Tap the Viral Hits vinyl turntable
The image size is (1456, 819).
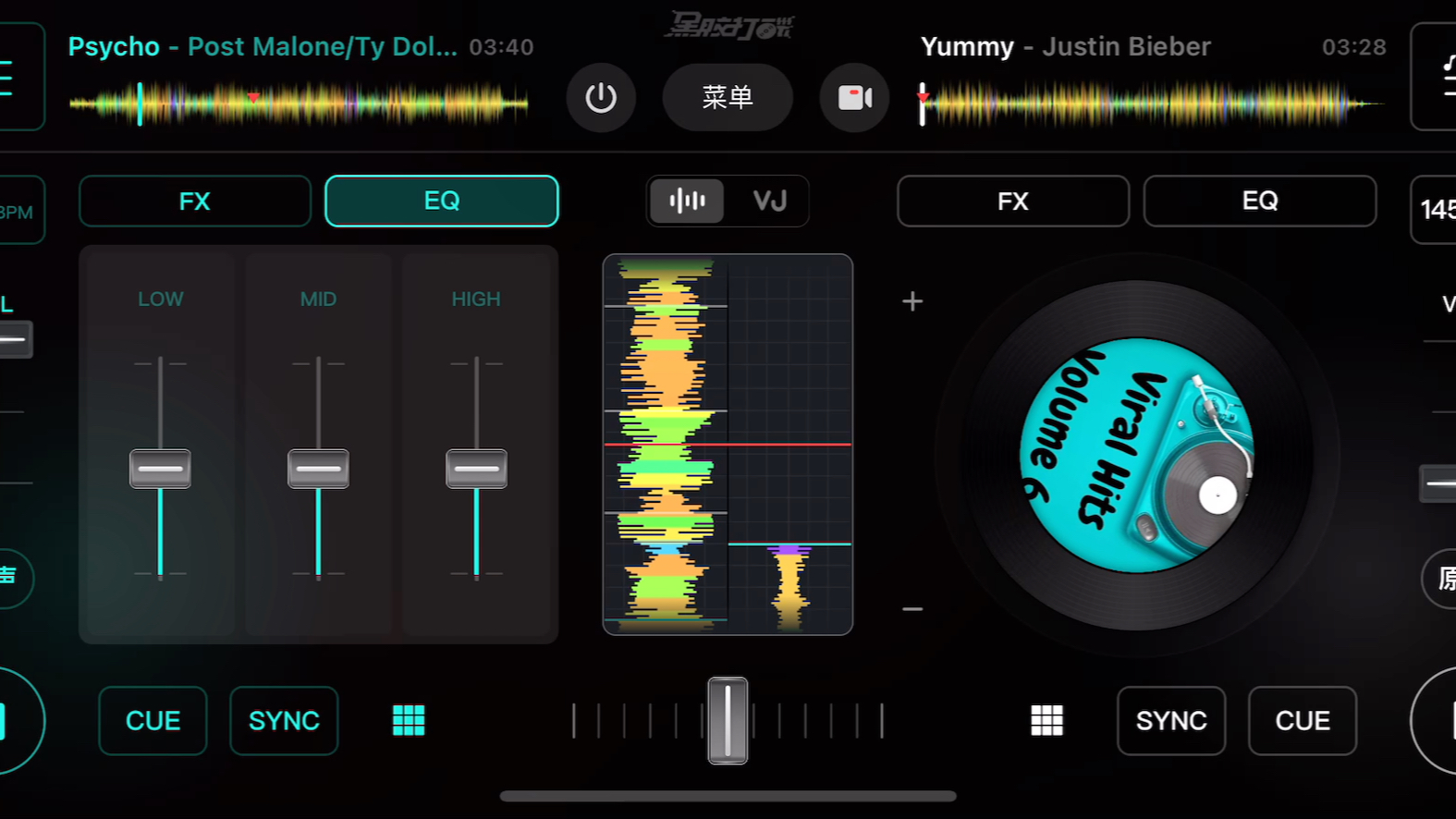[x=1137, y=456]
